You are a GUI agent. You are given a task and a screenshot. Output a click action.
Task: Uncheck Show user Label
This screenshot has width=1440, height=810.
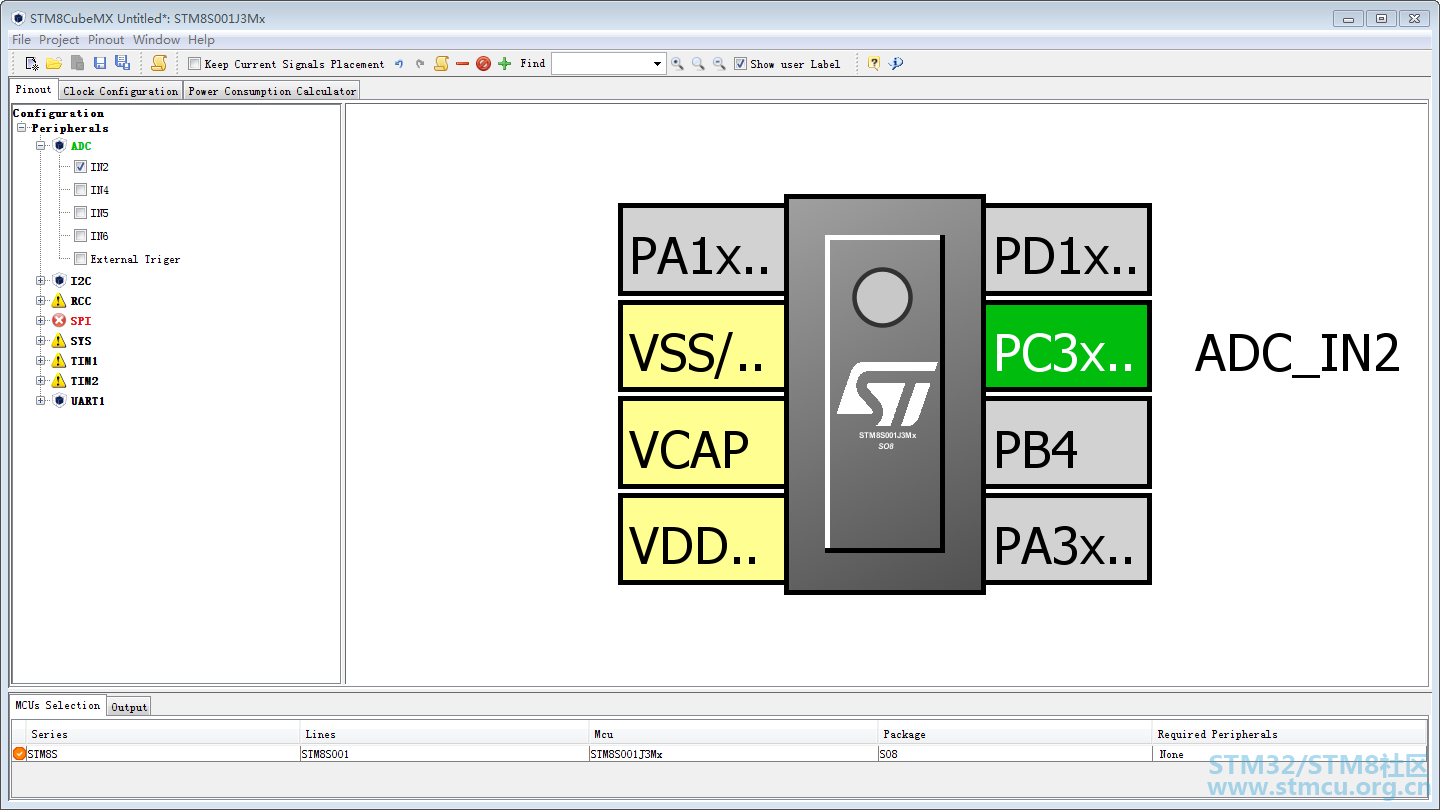tap(740, 64)
